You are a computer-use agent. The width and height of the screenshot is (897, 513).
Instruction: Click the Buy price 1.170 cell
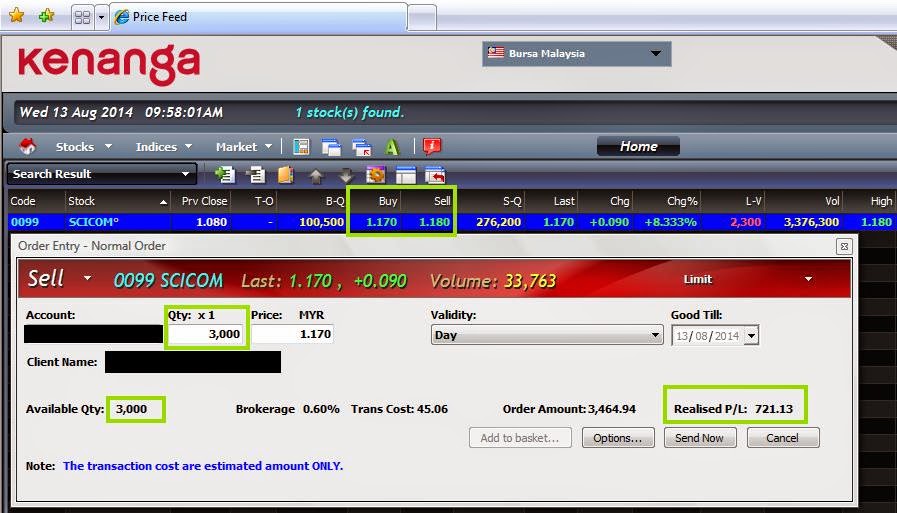[382, 222]
